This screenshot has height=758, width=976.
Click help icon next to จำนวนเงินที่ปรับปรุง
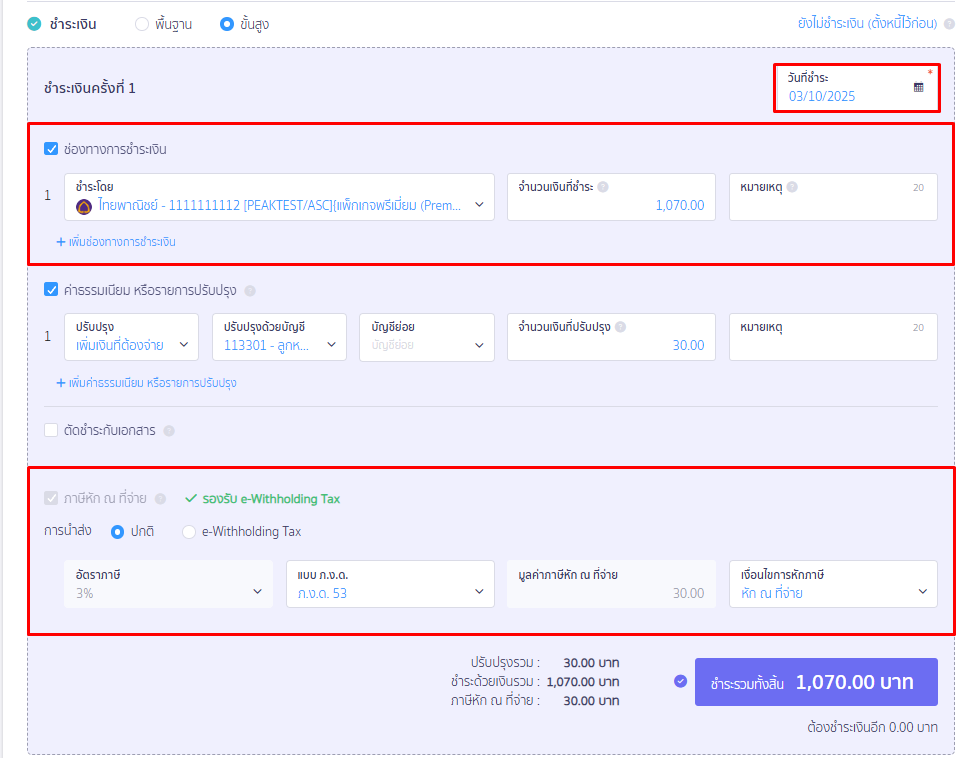coord(620,327)
